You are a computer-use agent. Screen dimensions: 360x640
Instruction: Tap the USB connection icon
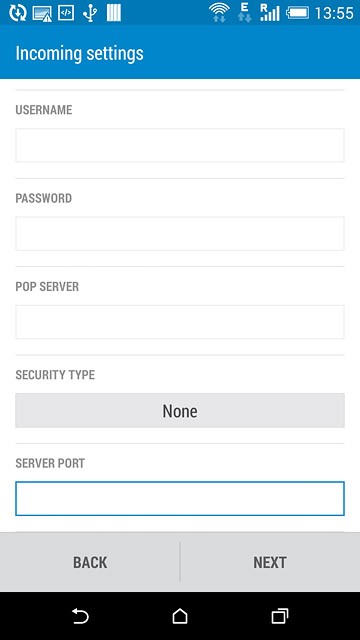pyautogui.click(x=90, y=13)
